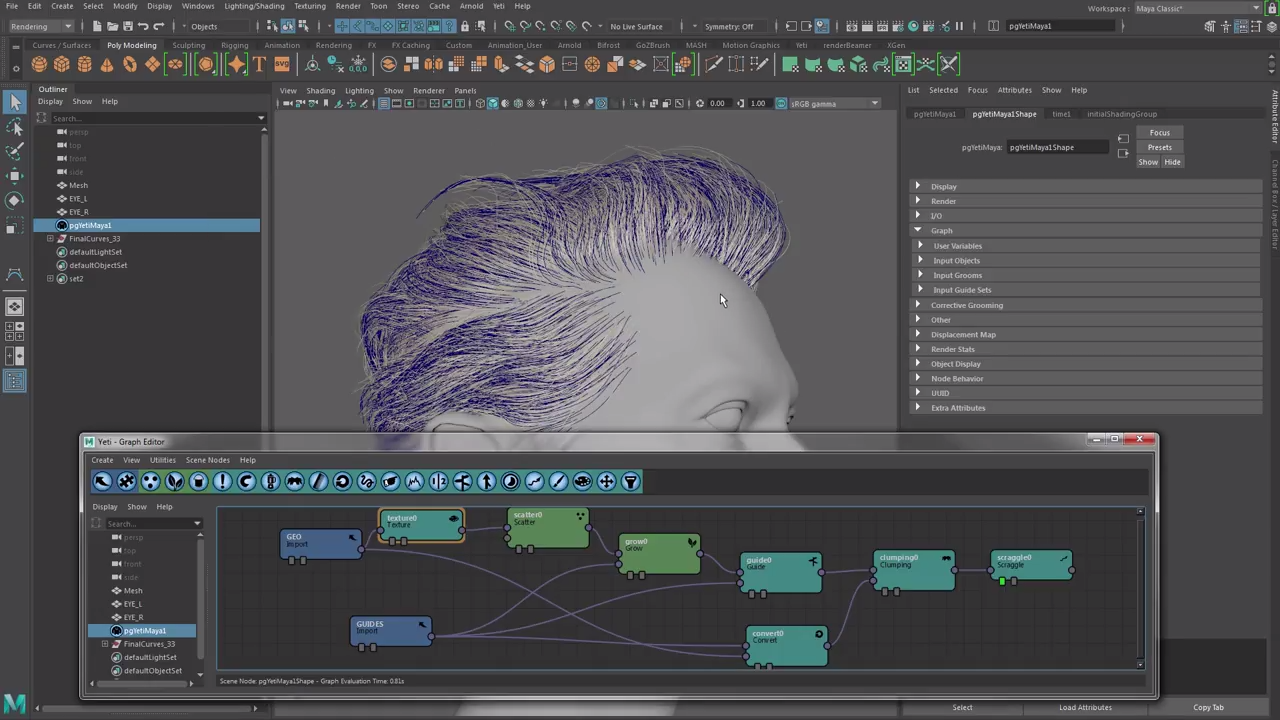Click the curl squiggle icon in Yeti toolbar
This screenshot has height=720, width=1280.
366,482
